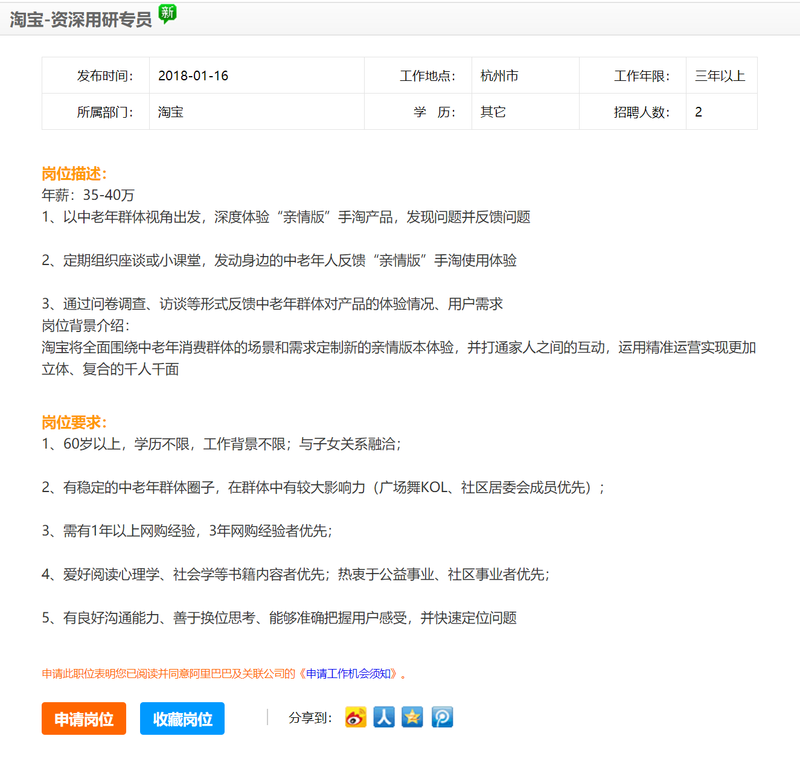Image resolution: width=800 pixels, height=768 pixels.
Task: Click requirement 5 about 沟通能力
Action: pos(279,617)
